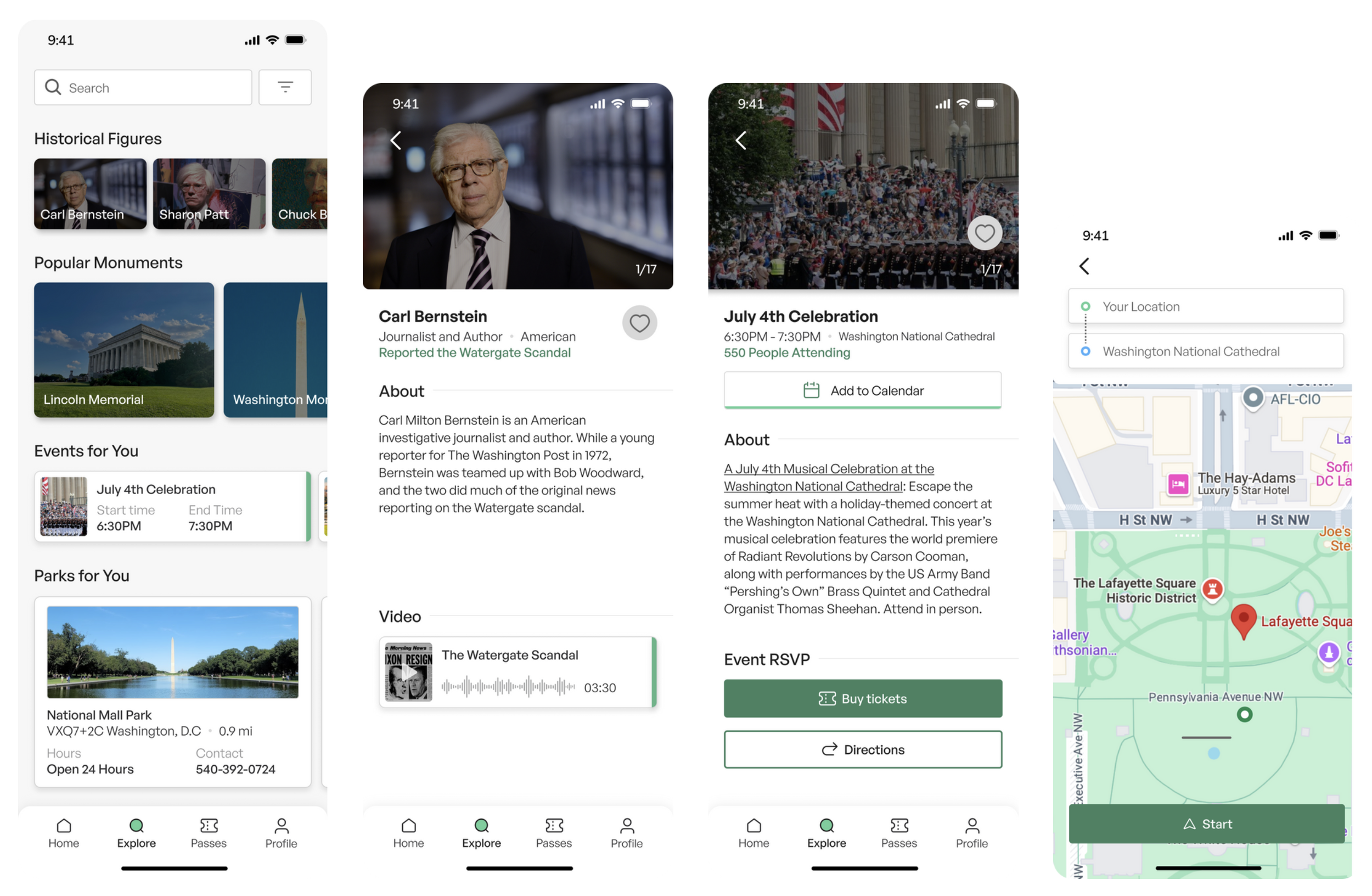
Task: Click the "550 People Attending" text
Action: pos(787,352)
